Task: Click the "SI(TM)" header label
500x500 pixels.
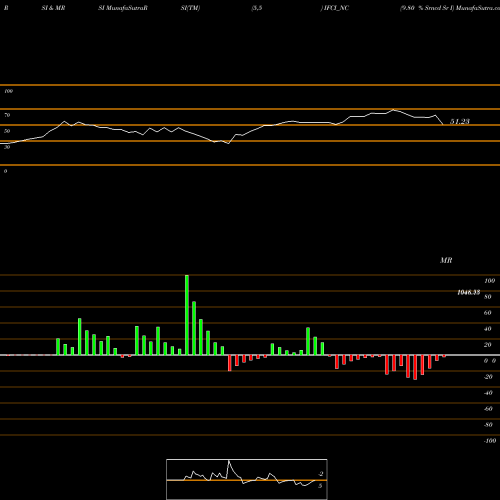Action: click(x=190, y=8)
